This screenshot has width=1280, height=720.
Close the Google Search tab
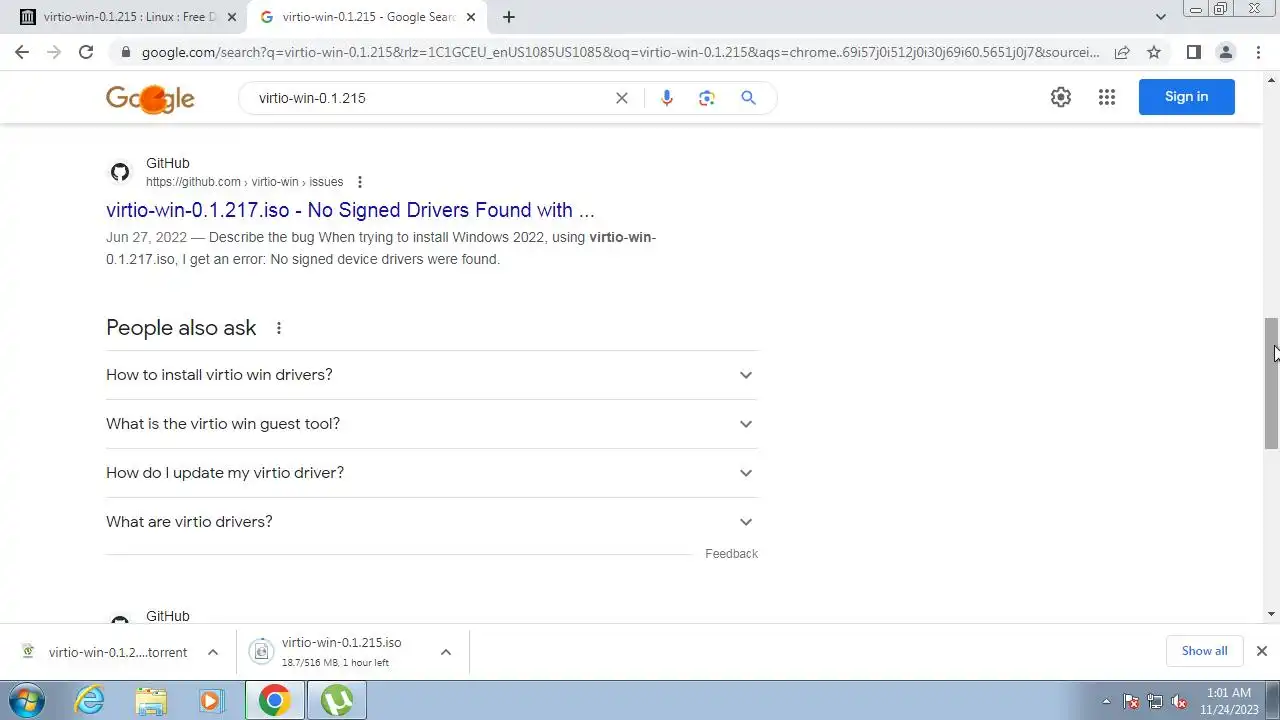tap(470, 17)
